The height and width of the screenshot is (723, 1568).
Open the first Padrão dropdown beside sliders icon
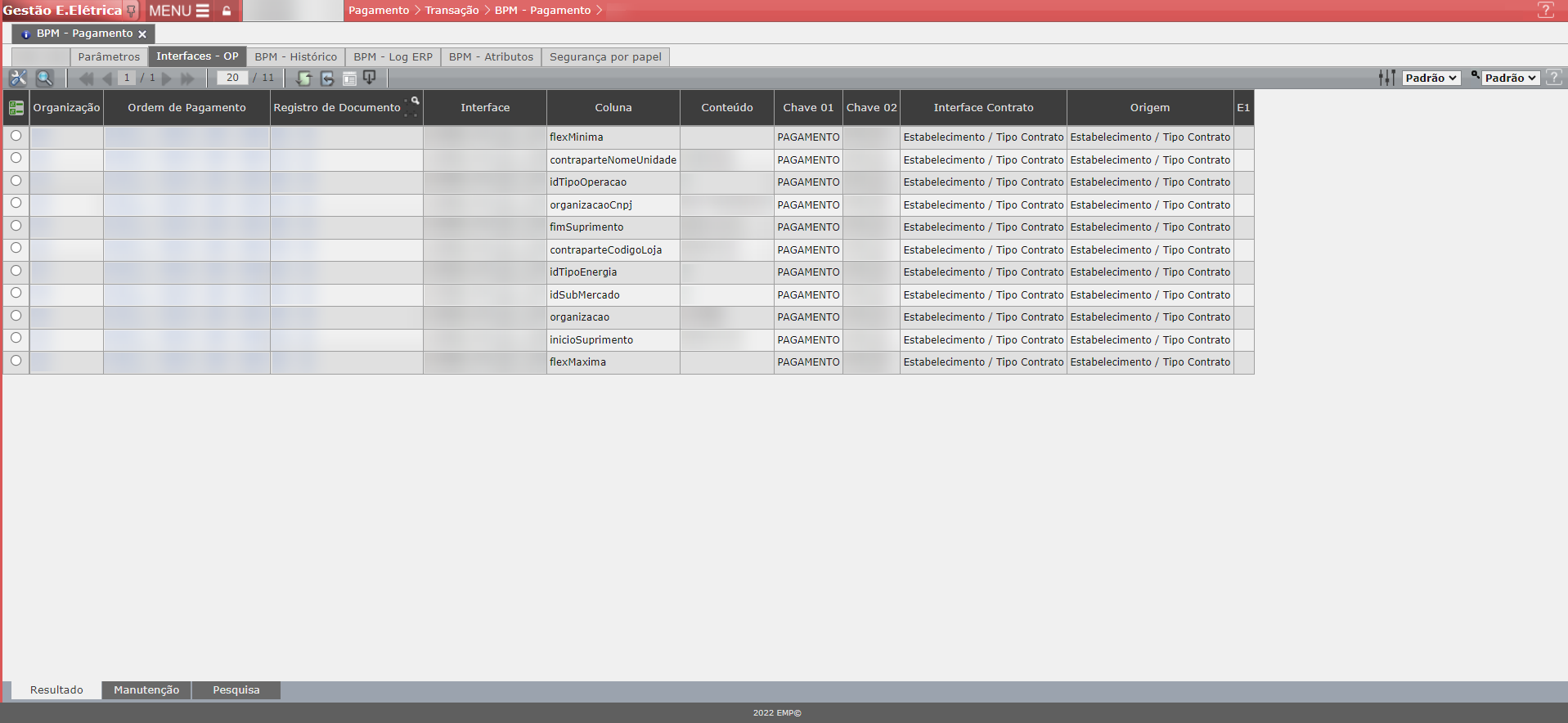(1431, 78)
